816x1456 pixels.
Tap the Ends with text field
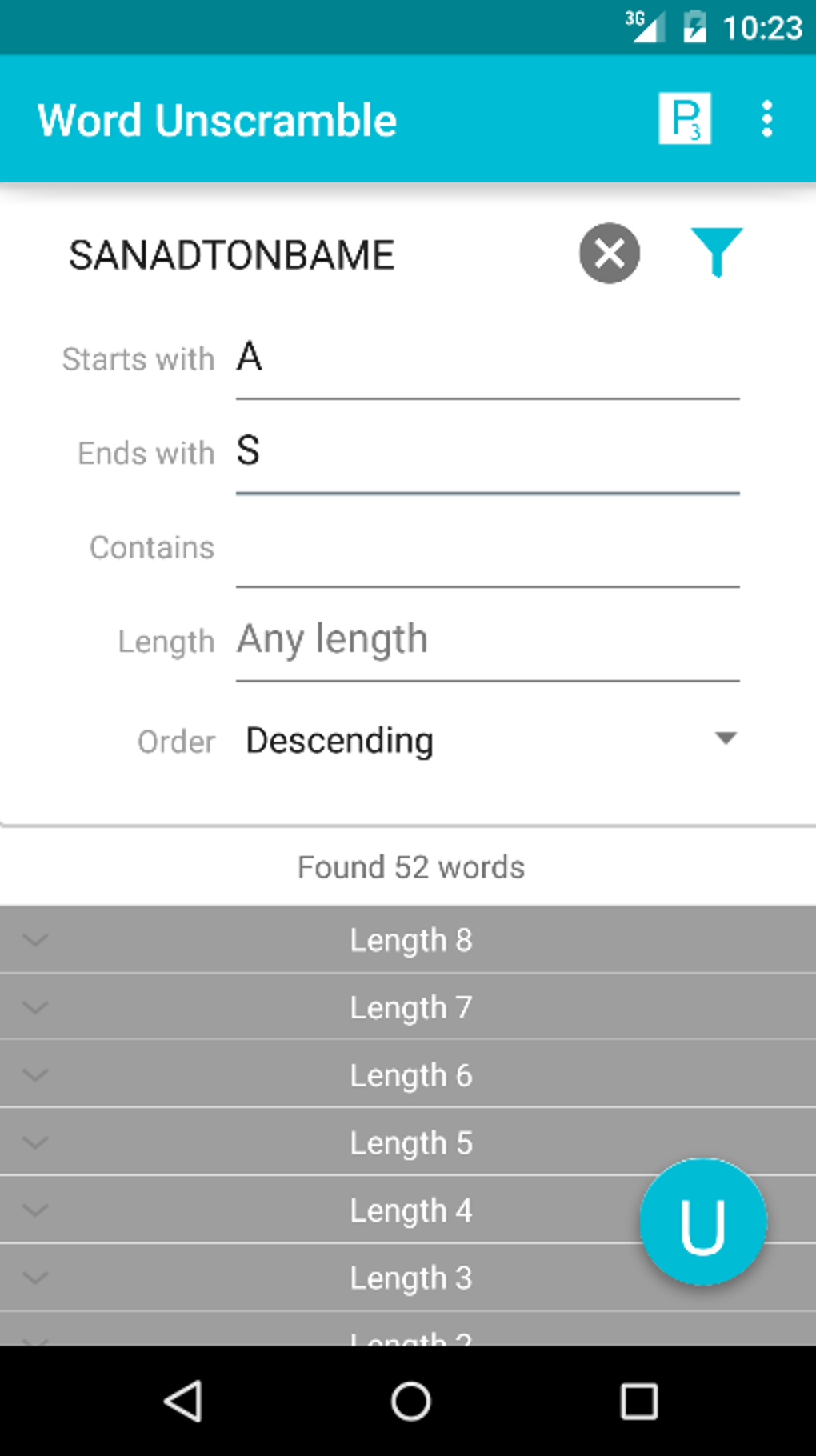(486, 452)
